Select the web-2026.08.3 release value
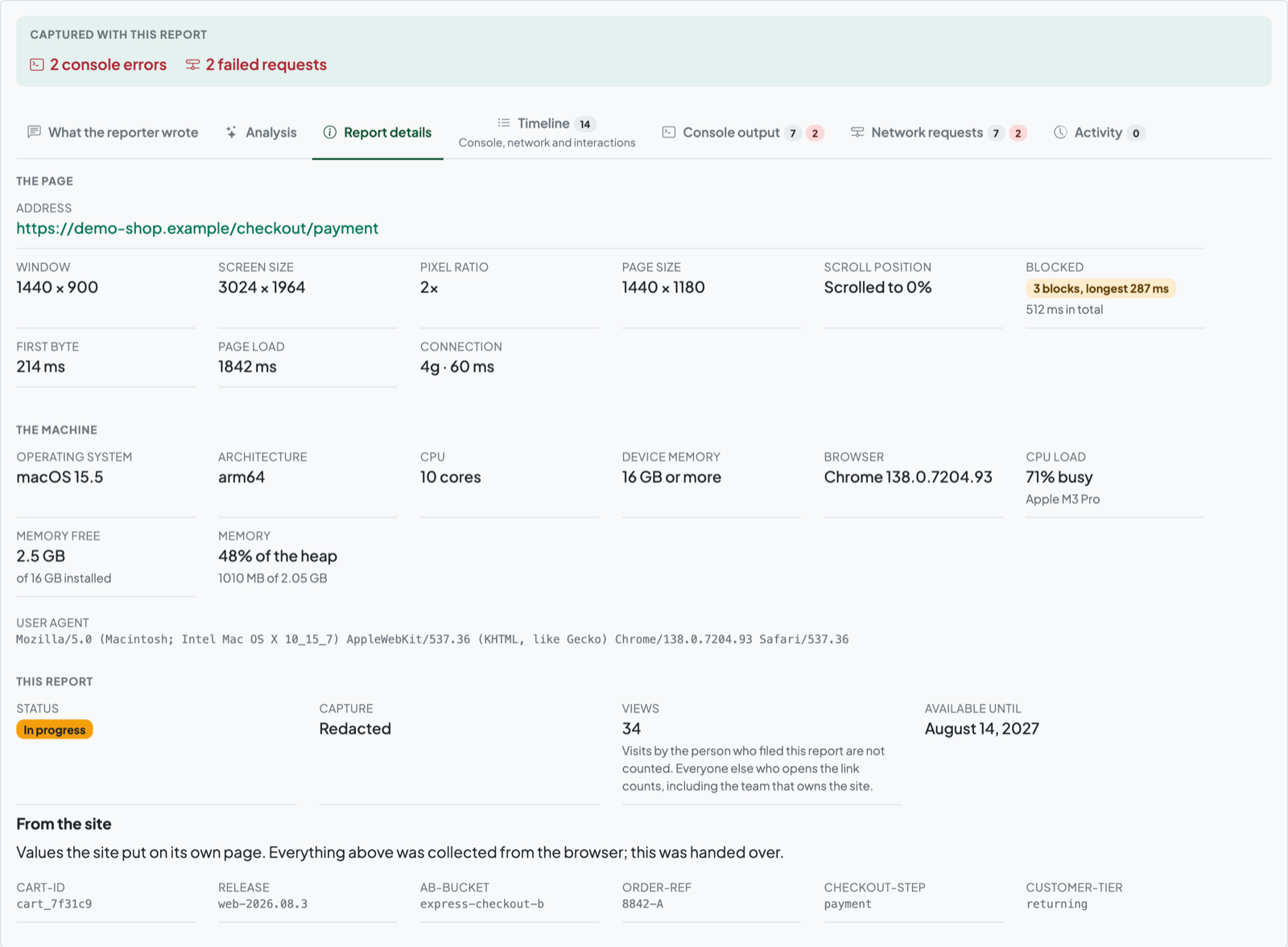The width and height of the screenshot is (1288, 947). tap(262, 904)
